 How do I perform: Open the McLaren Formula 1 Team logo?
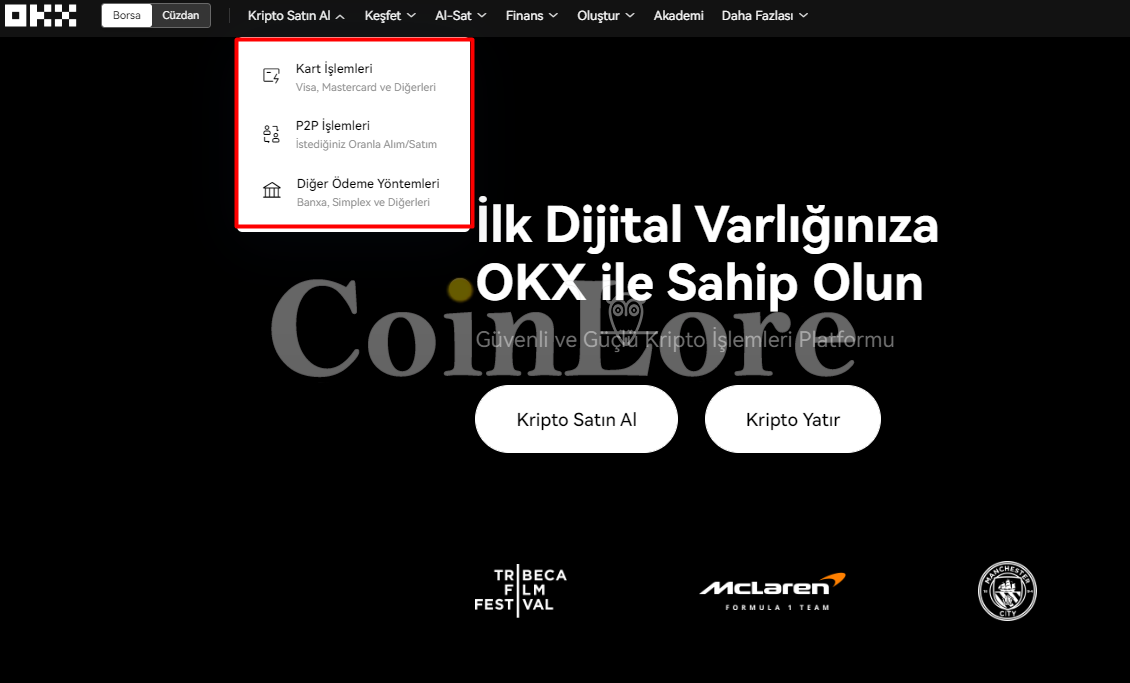click(x=773, y=592)
